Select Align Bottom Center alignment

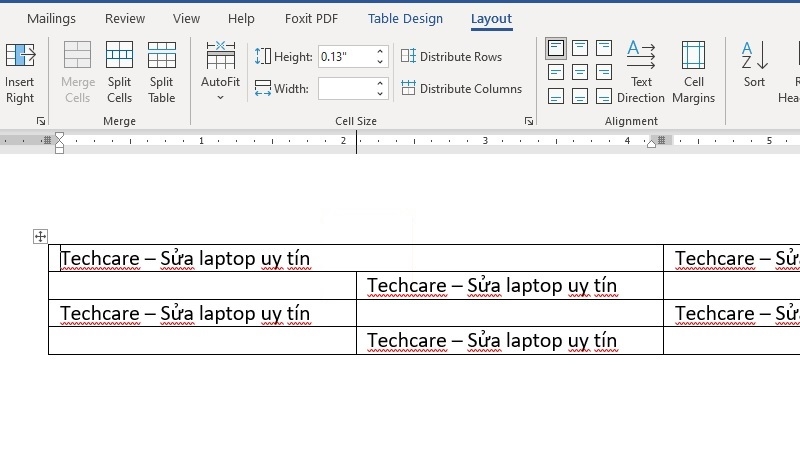click(x=580, y=96)
